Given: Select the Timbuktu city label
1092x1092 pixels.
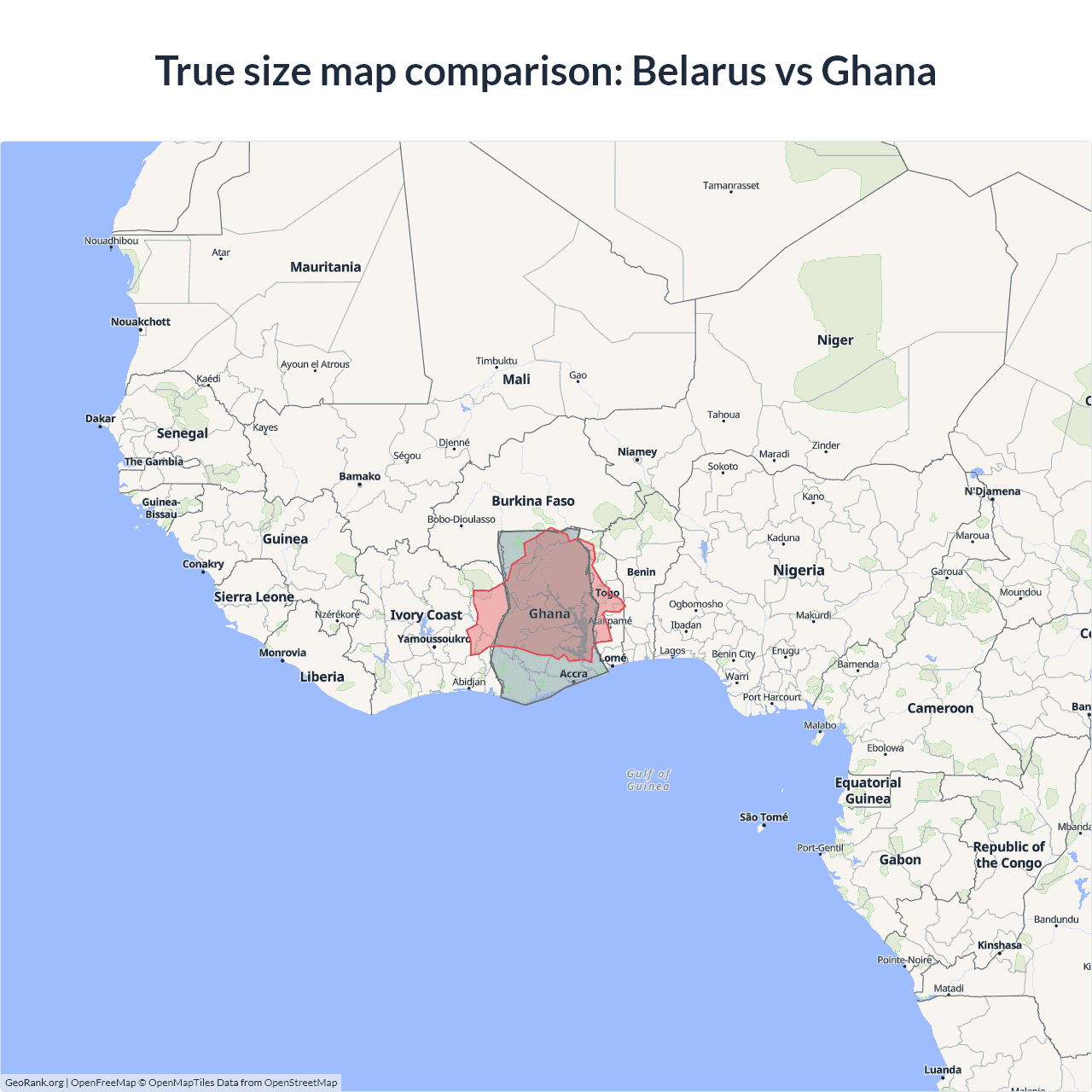Looking at the screenshot, I should (497, 361).
